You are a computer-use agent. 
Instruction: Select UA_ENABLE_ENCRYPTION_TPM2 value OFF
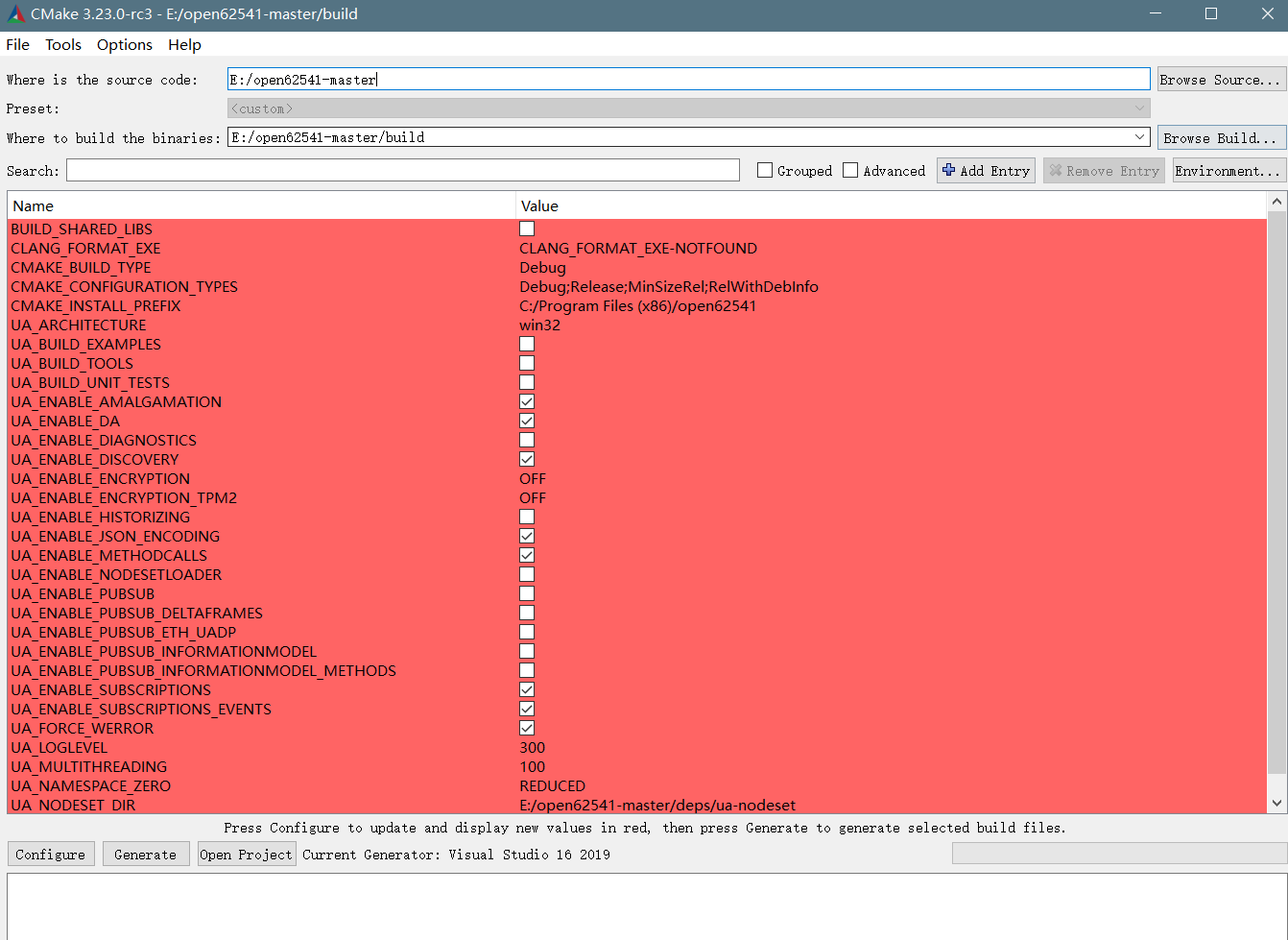coord(533,497)
